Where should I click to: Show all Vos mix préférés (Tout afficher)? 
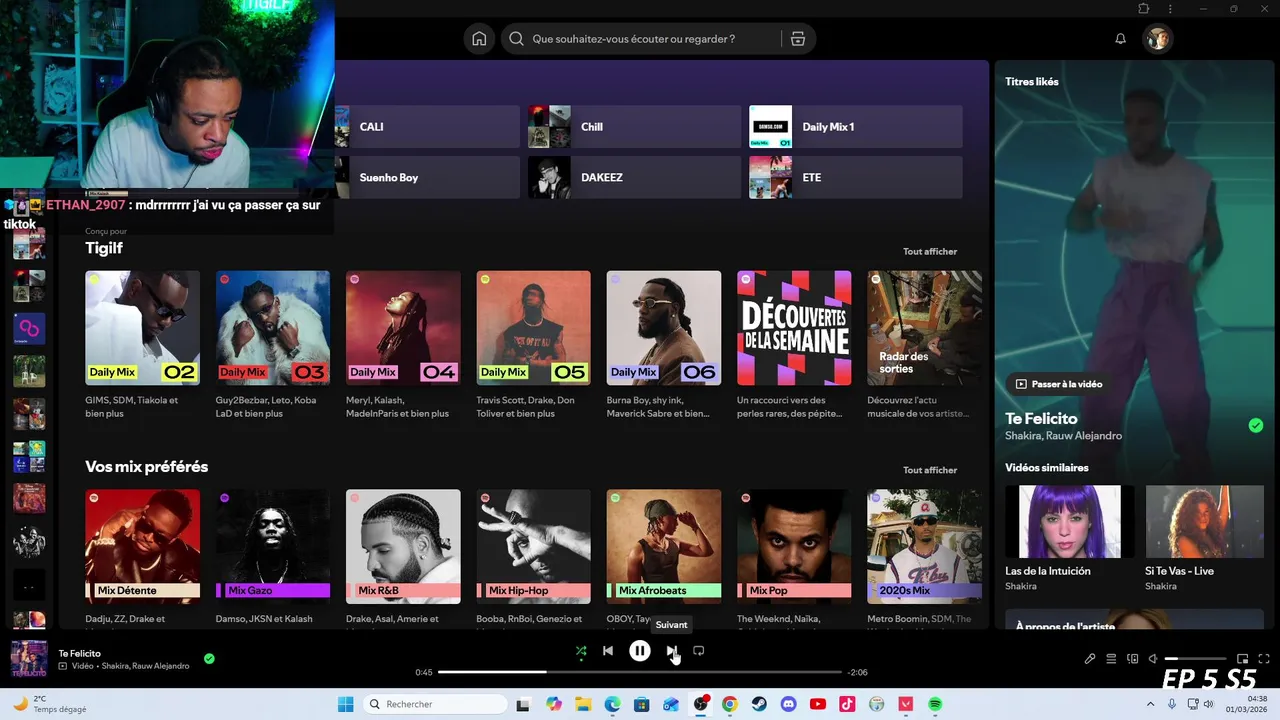click(x=930, y=470)
